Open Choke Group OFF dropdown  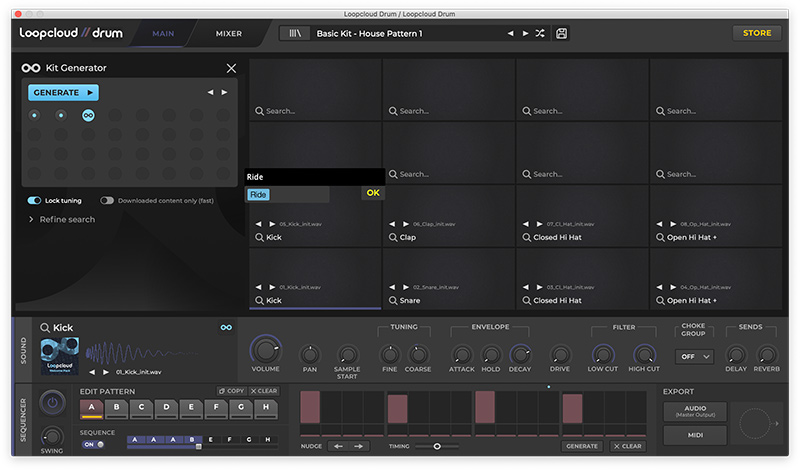pos(694,357)
